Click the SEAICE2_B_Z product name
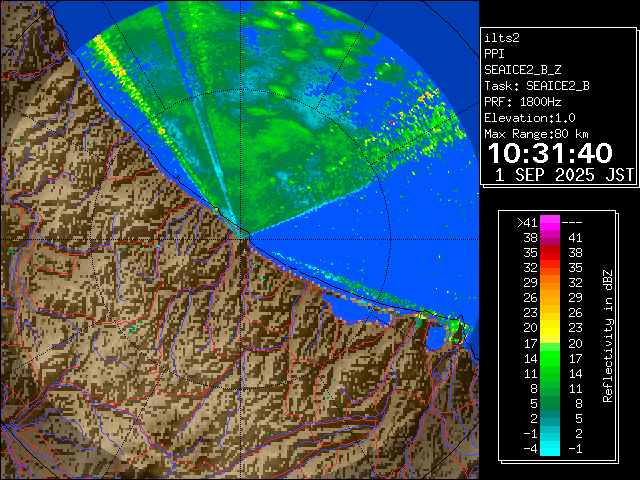Image resolution: width=640 pixels, height=480 pixels. pos(522,70)
